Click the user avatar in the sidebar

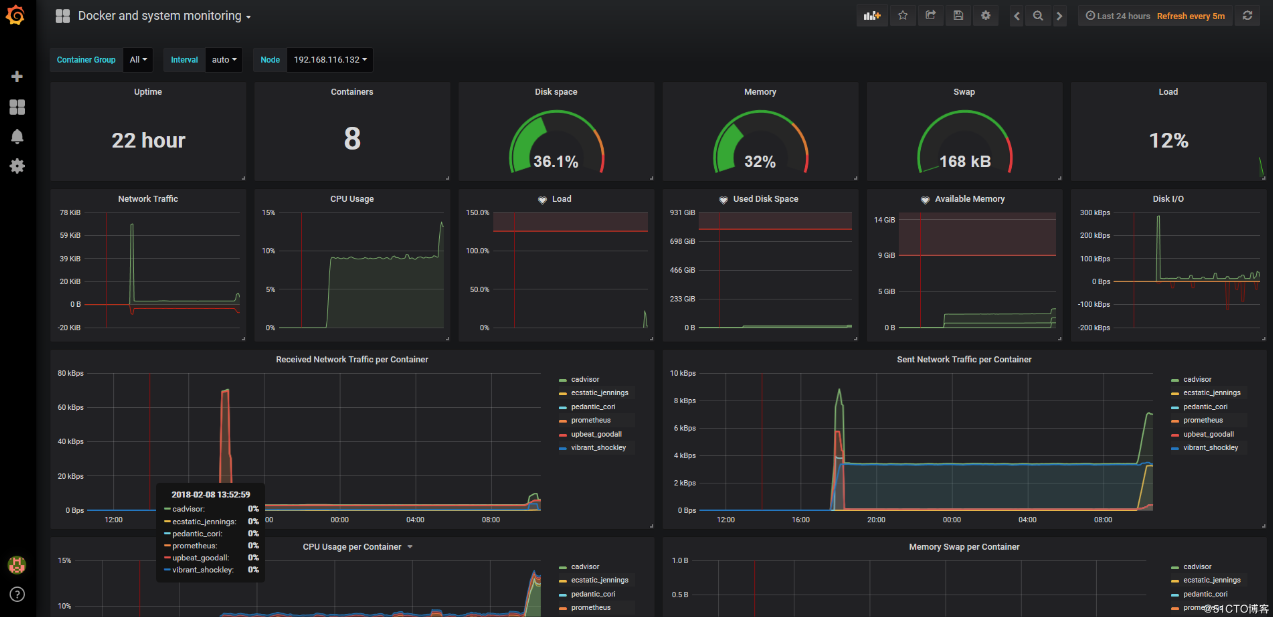(17, 565)
